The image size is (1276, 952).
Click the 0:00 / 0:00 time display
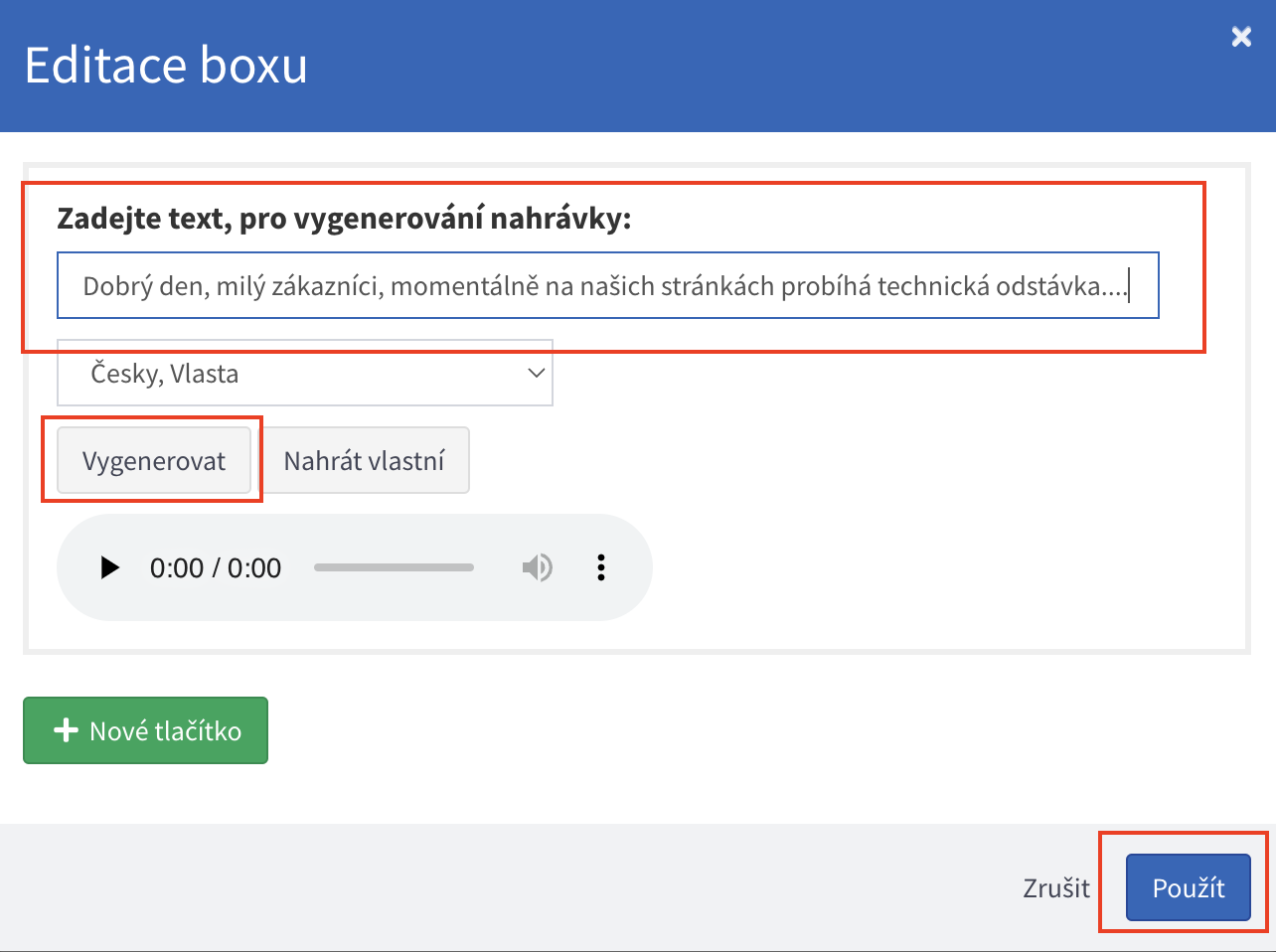(x=216, y=567)
